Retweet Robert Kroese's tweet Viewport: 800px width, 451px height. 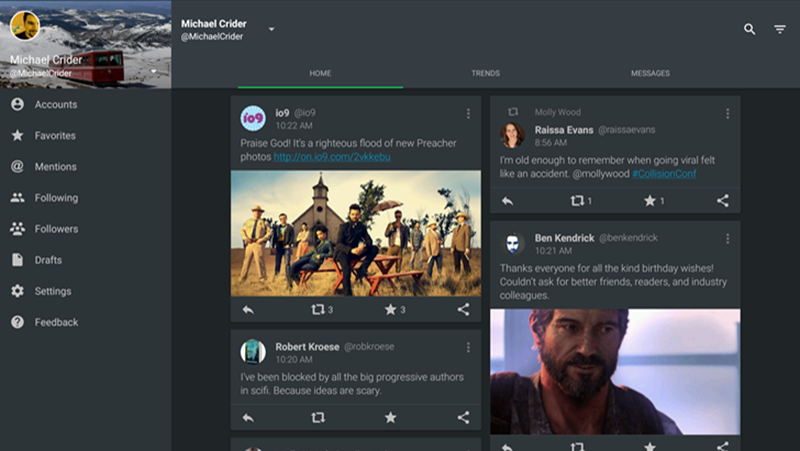coord(318,418)
